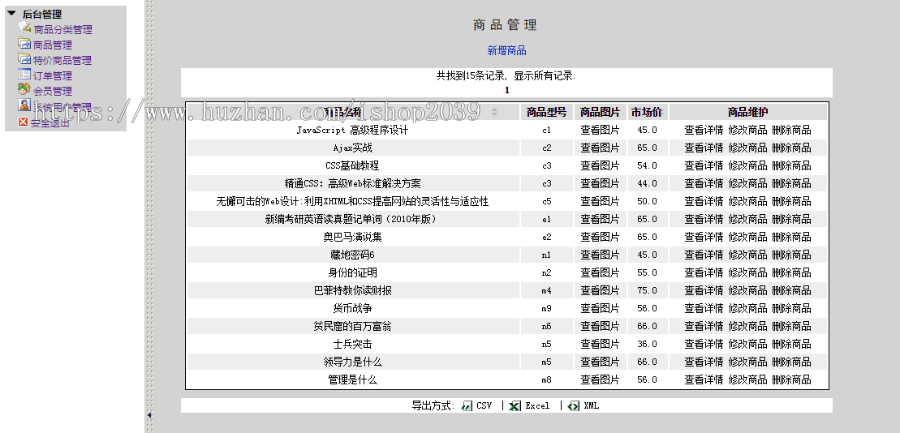Click the 新增商品 link
This screenshot has width=900, height=433.
507,51
